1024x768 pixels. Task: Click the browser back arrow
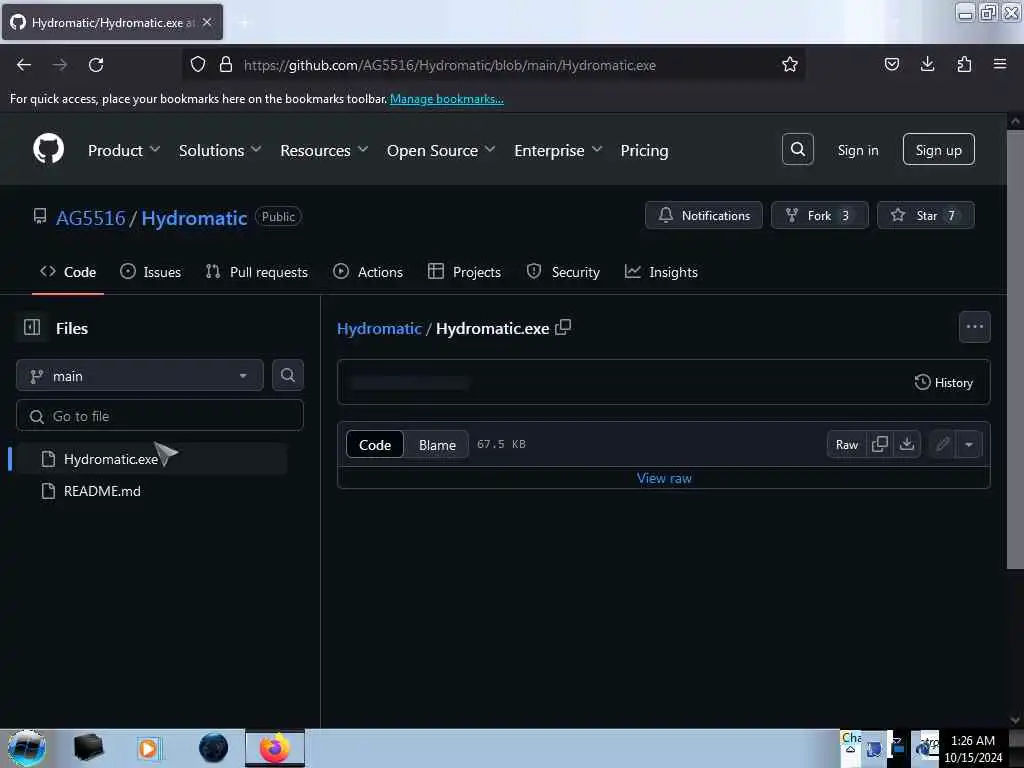coord(24,65)
